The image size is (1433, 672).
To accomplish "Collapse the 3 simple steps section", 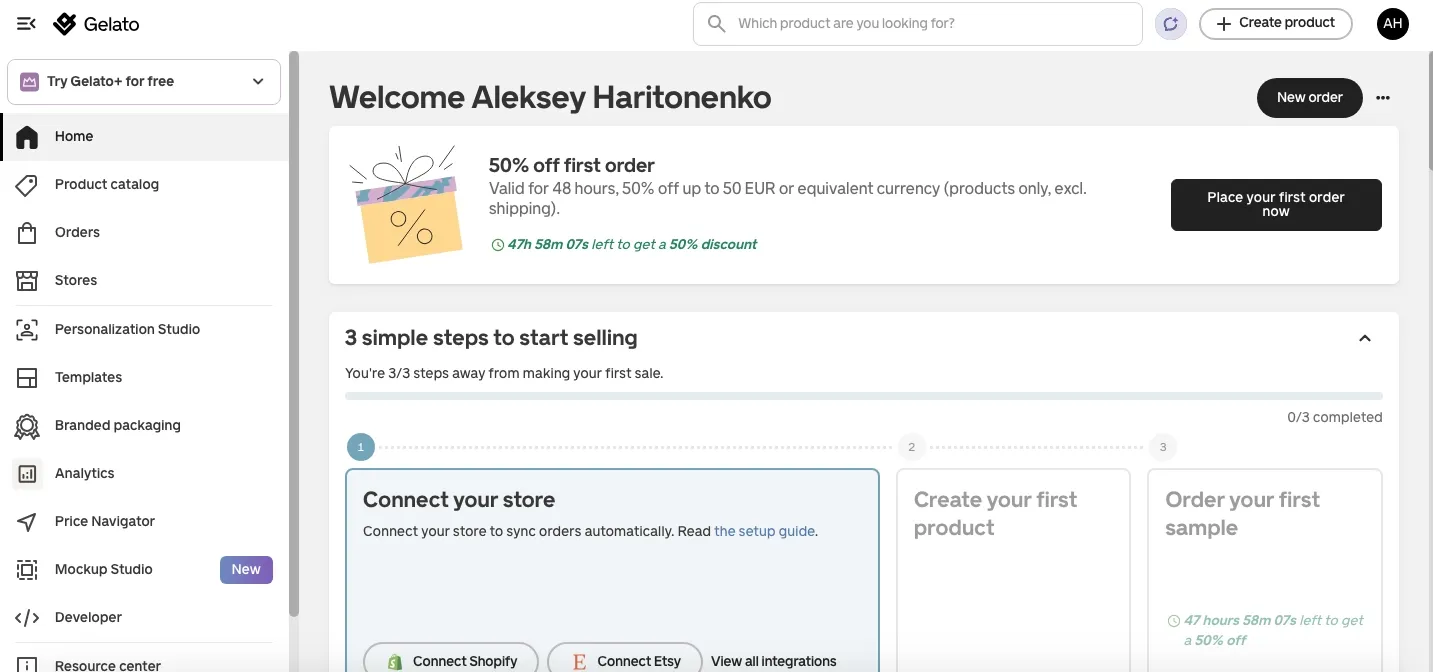I will click(x=1365, y=338).
